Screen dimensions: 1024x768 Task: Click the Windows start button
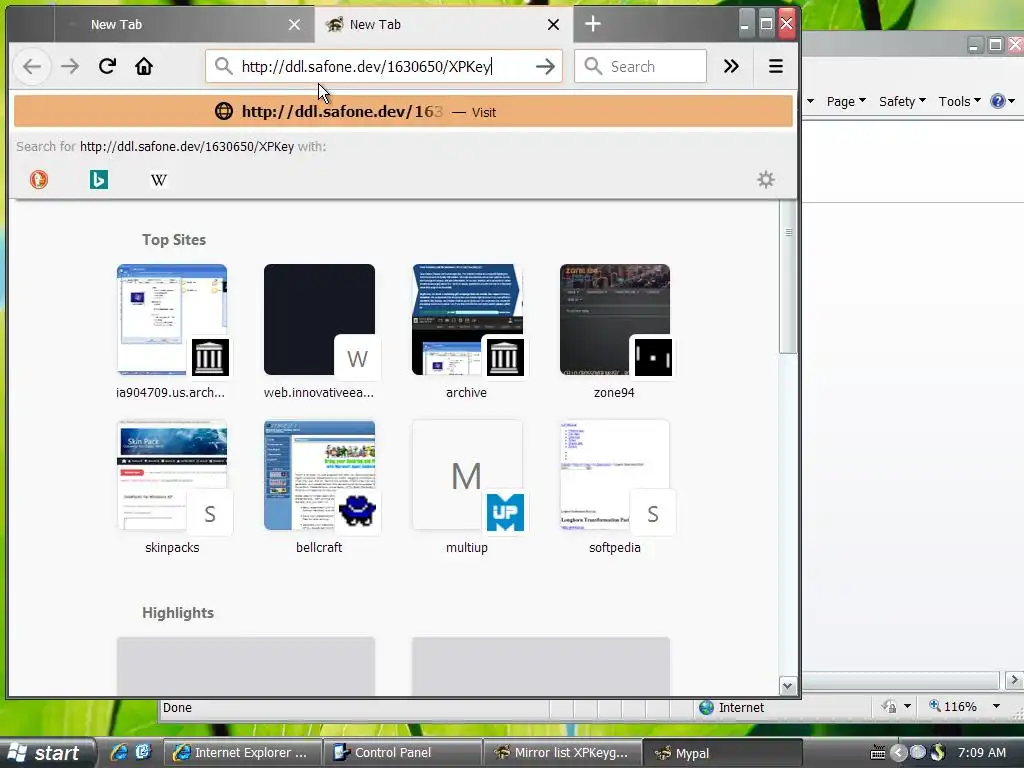click(x=47, y=753)
